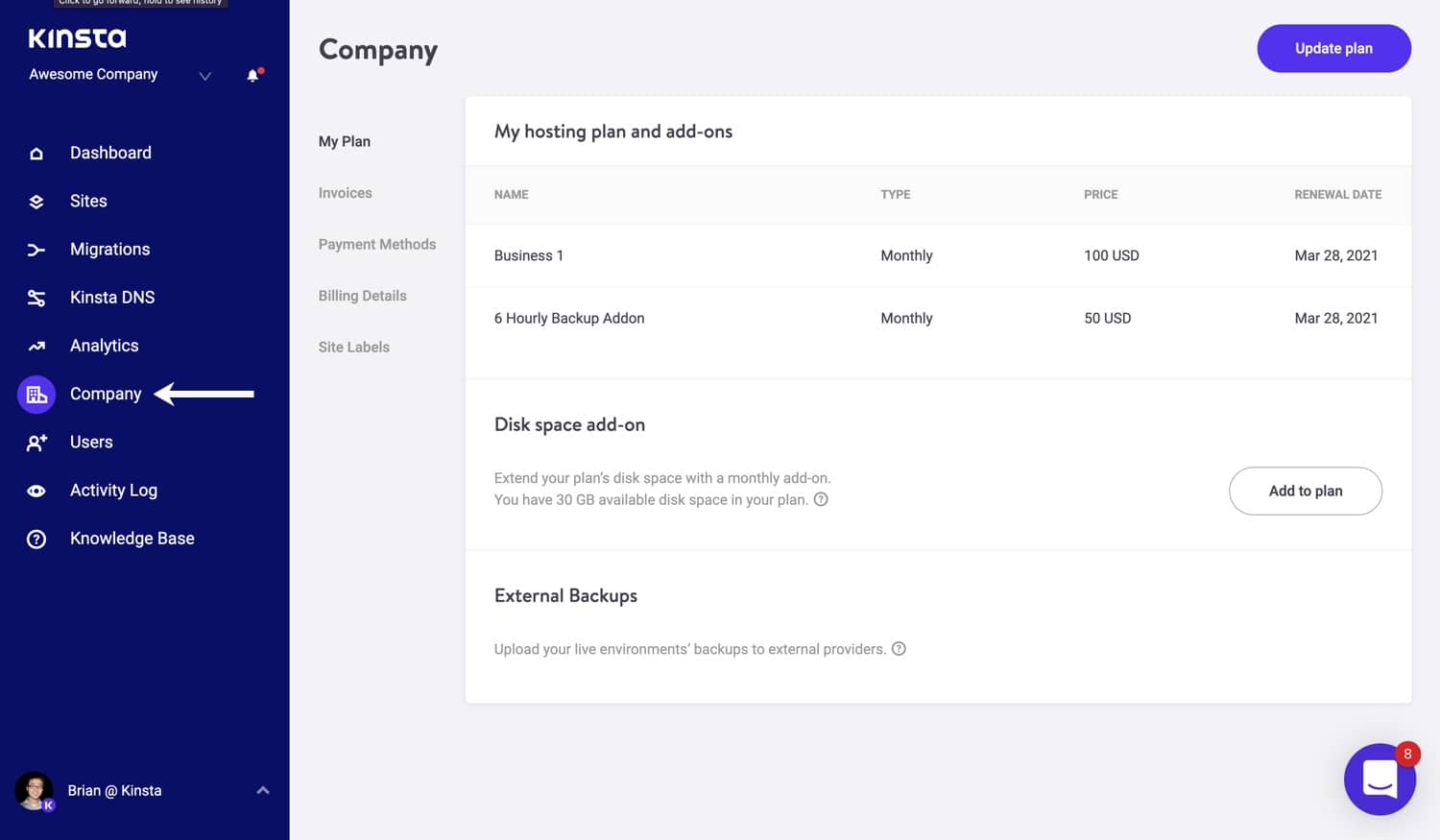Select the My Plan tab

tap(345, 141)
